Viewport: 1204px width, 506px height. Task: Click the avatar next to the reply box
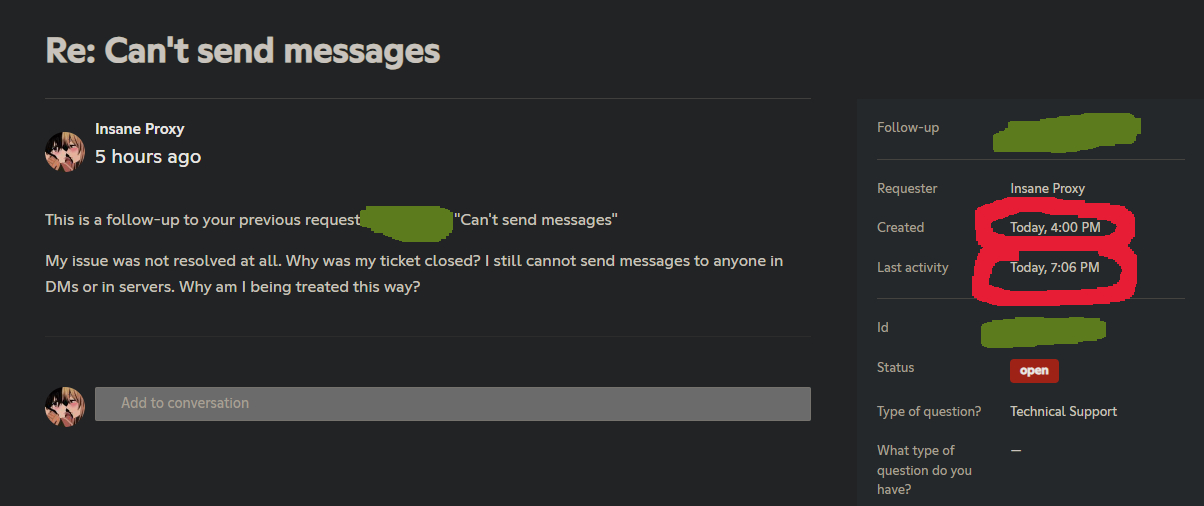[x=65, y=405]
